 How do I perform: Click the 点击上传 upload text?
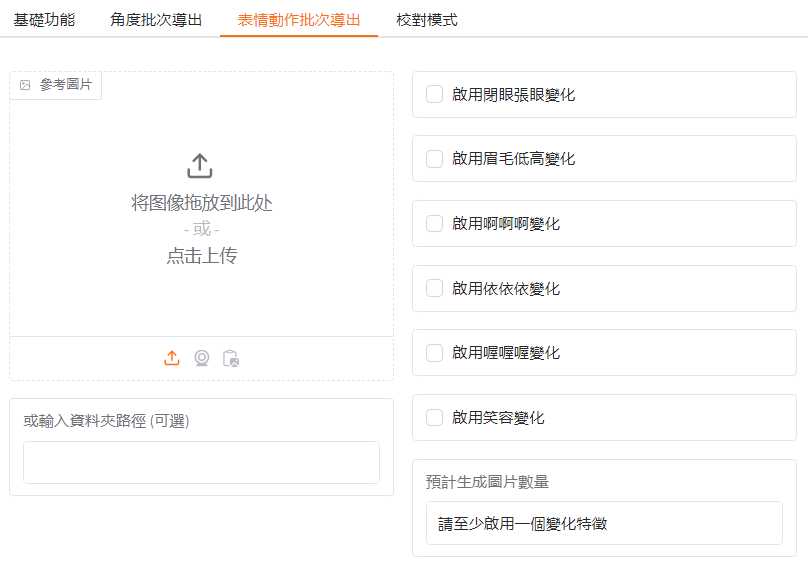coord(202,256)
